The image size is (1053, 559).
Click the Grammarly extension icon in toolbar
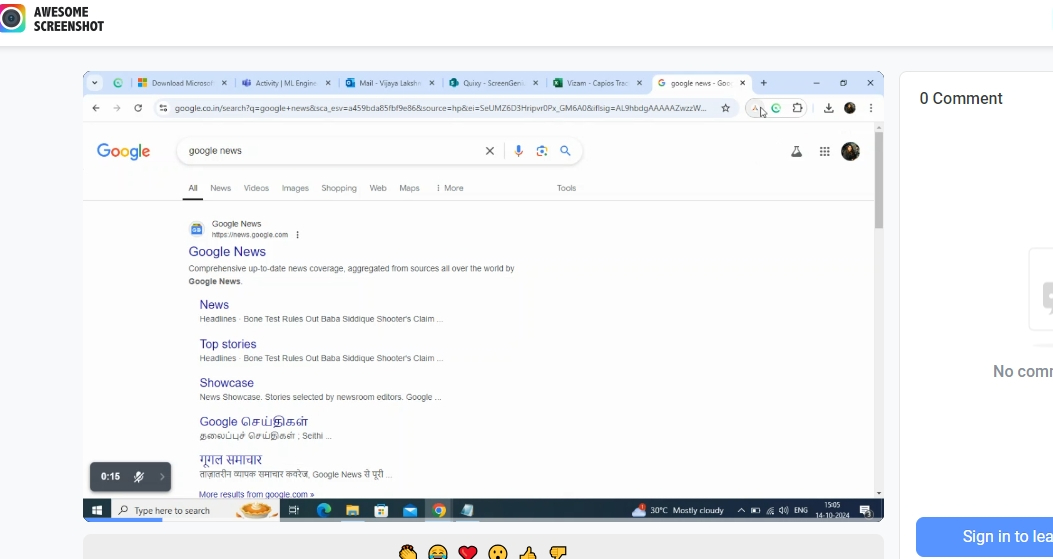776,108
